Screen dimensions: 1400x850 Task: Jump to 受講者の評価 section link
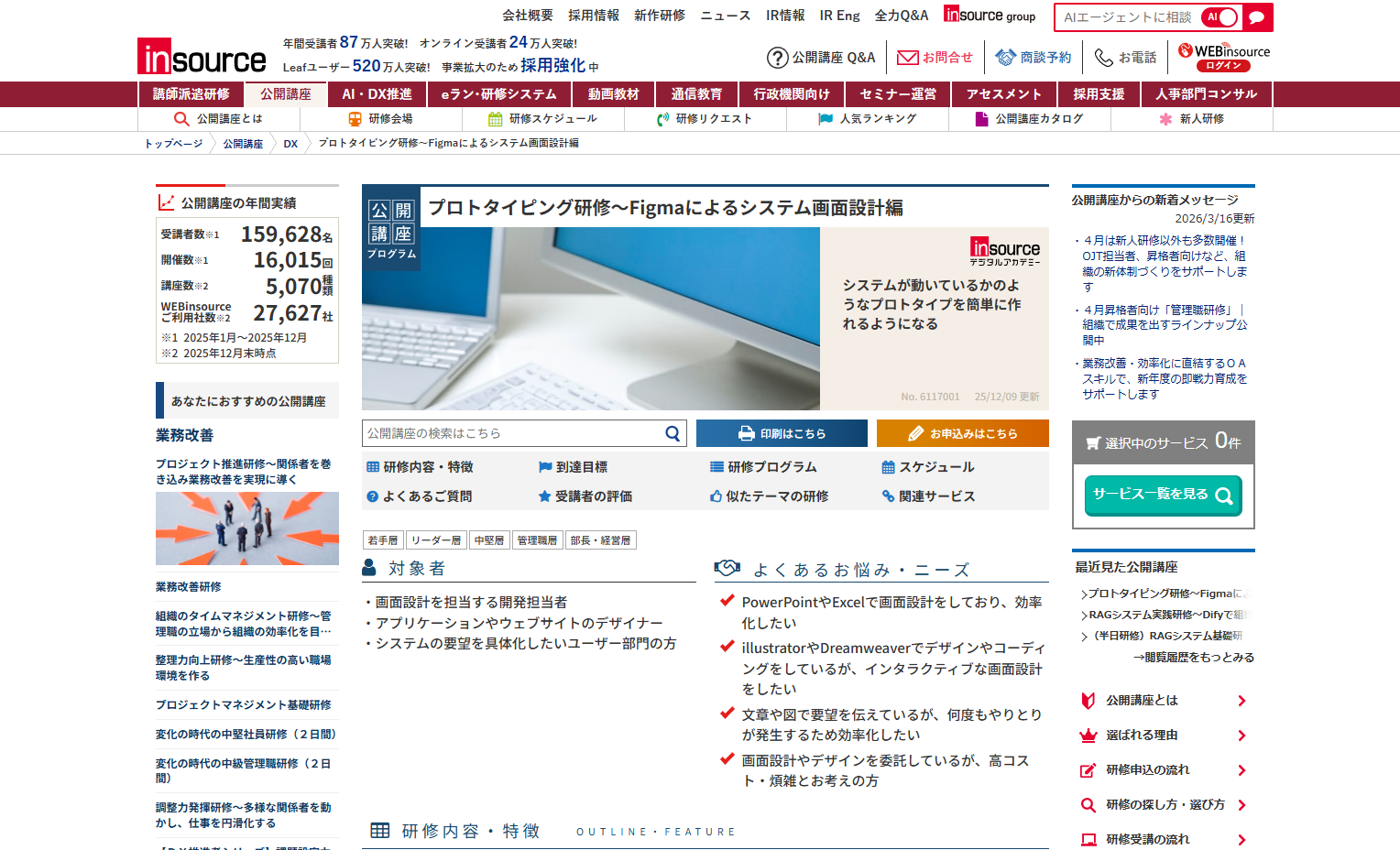(x=593, y=496)
